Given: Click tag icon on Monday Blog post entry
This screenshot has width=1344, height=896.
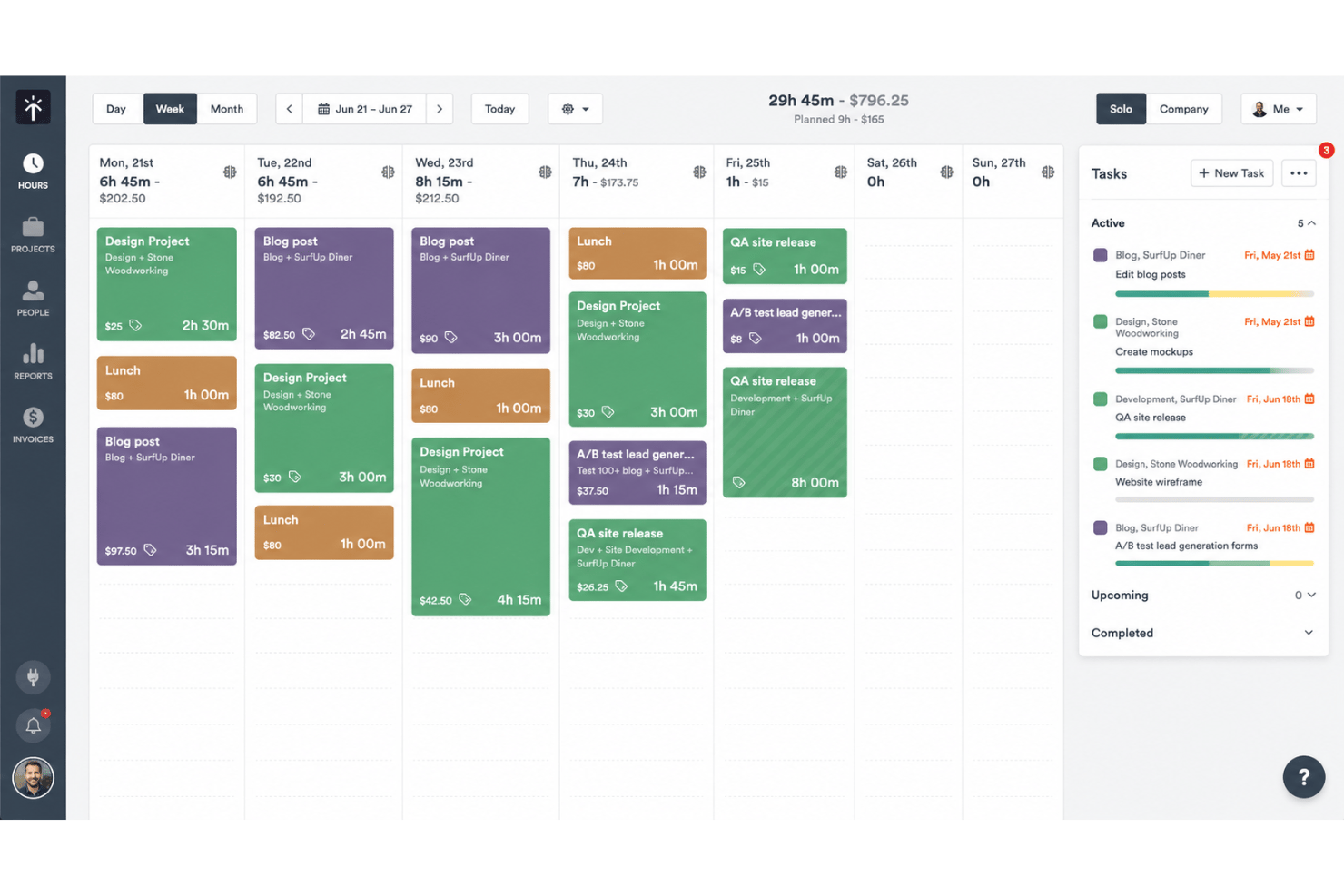Looking at the screenshot, I should [x=150, y=549].
